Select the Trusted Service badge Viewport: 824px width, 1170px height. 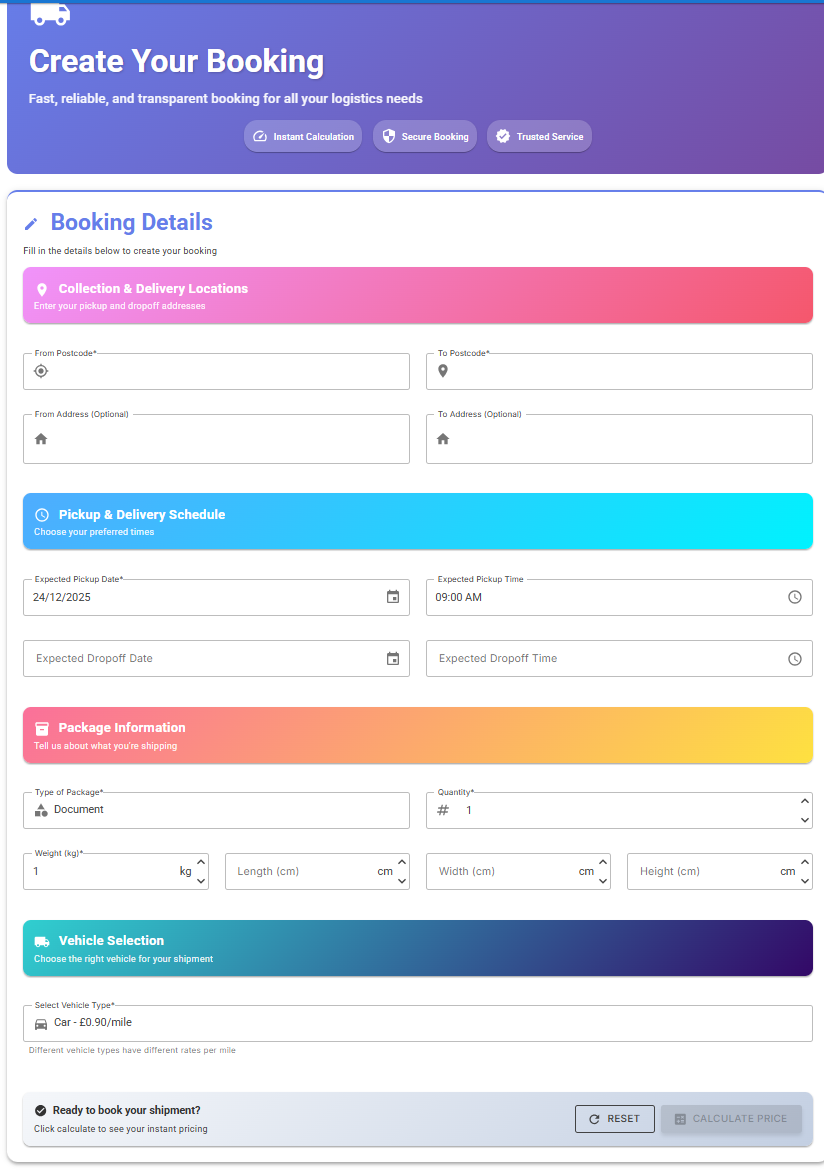[x=539, y=136]
